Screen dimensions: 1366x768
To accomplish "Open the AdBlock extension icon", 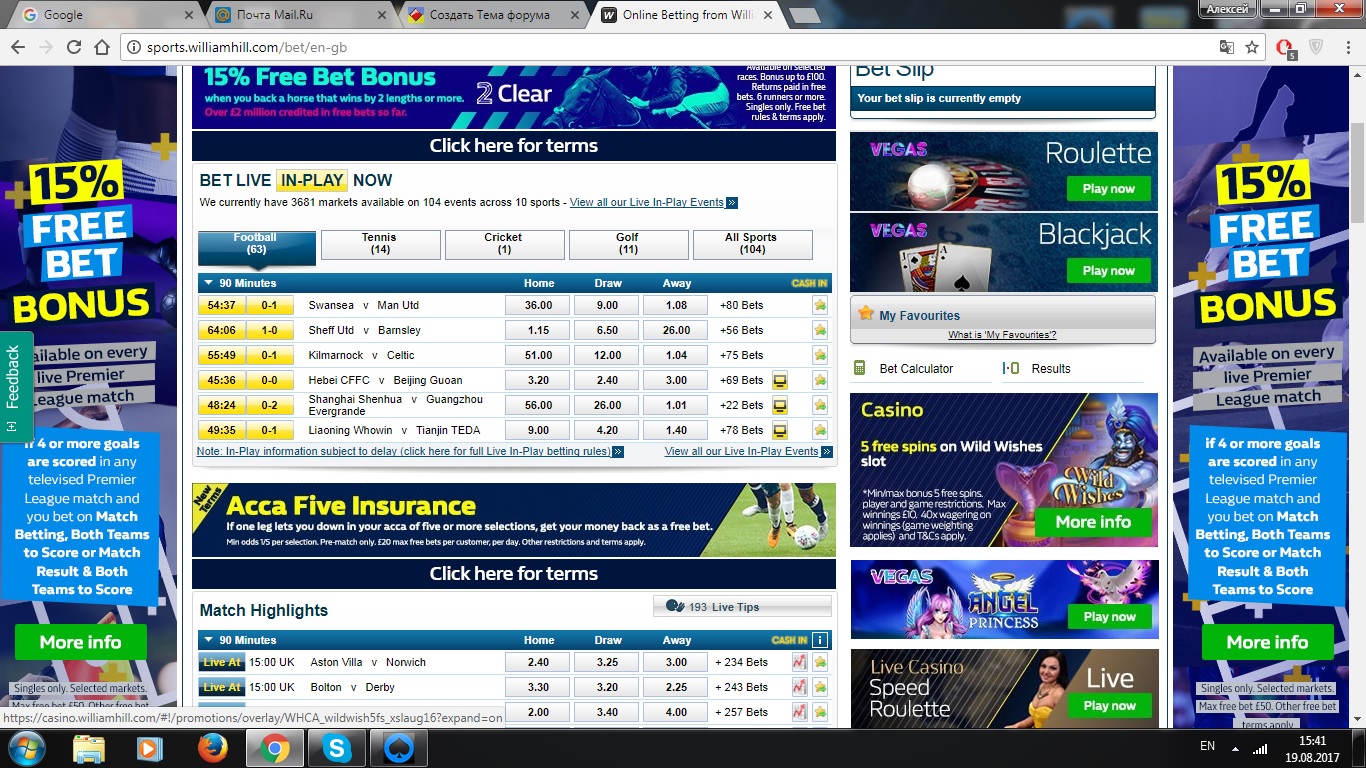I will (x=1286, y=47).
